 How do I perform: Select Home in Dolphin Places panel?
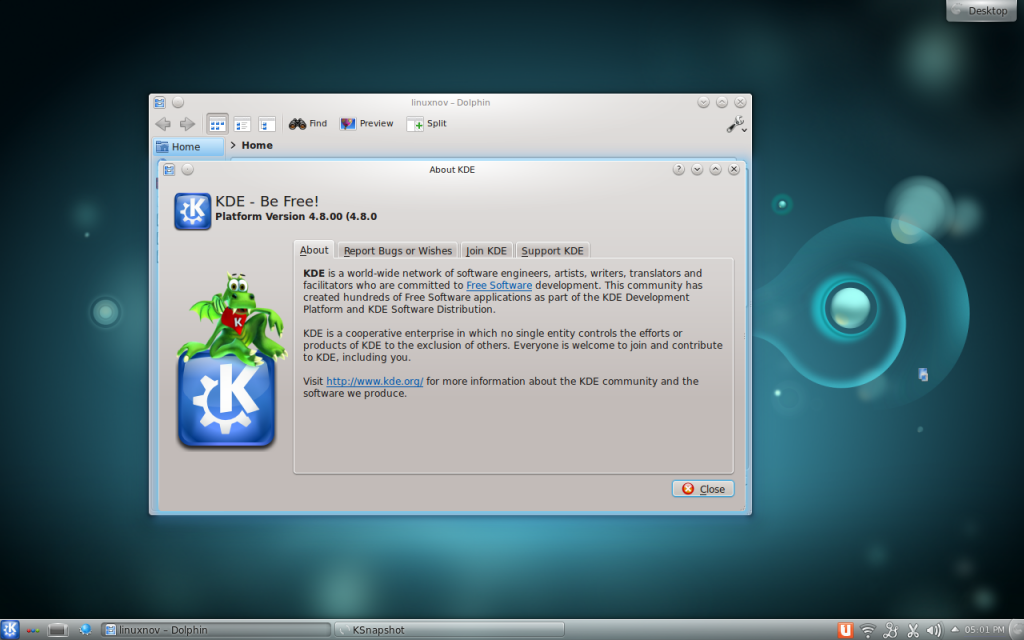[x=189, y=147]
